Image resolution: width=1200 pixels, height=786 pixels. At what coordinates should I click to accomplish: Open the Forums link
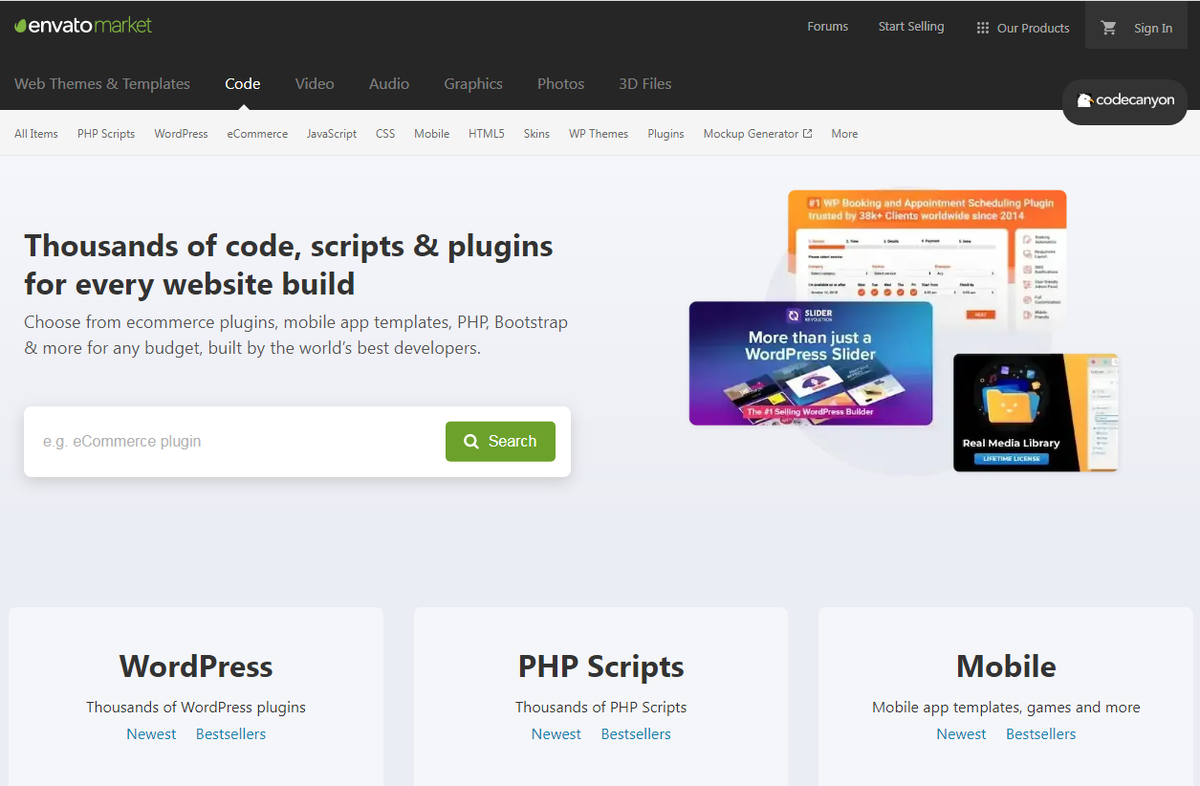(x=827, y=27)
